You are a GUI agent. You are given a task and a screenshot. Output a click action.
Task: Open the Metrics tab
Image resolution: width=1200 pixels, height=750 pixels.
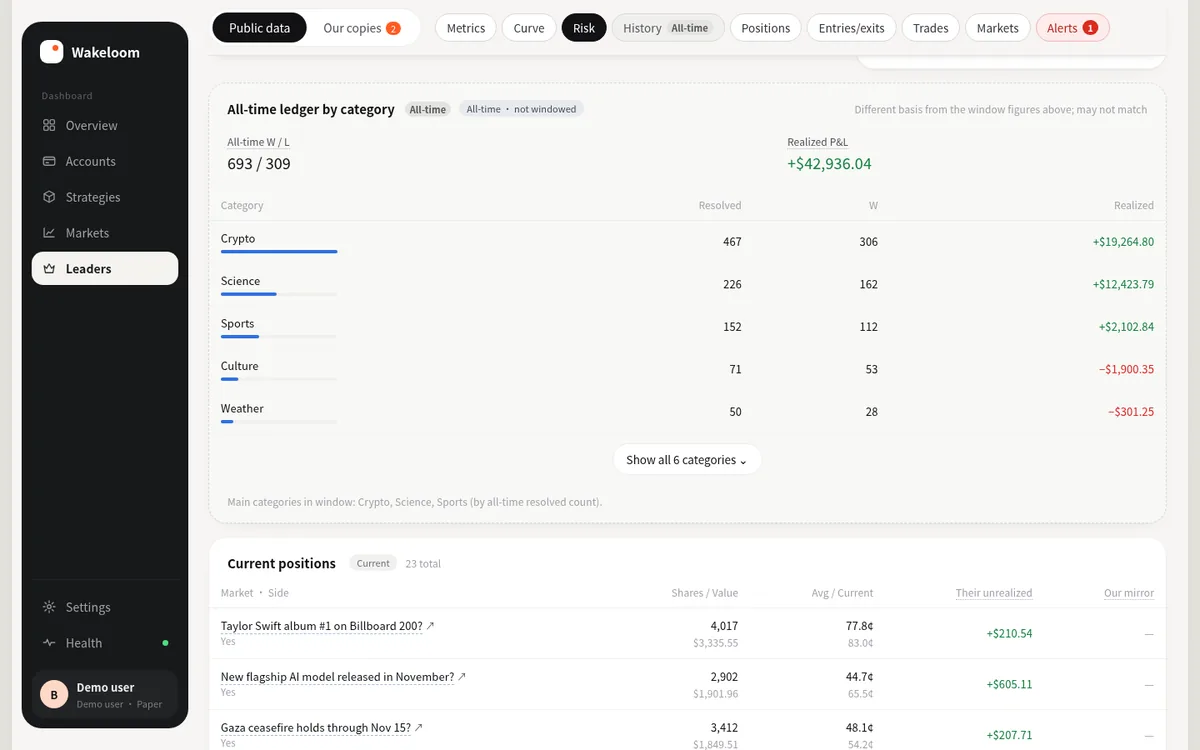coord(466,28)
